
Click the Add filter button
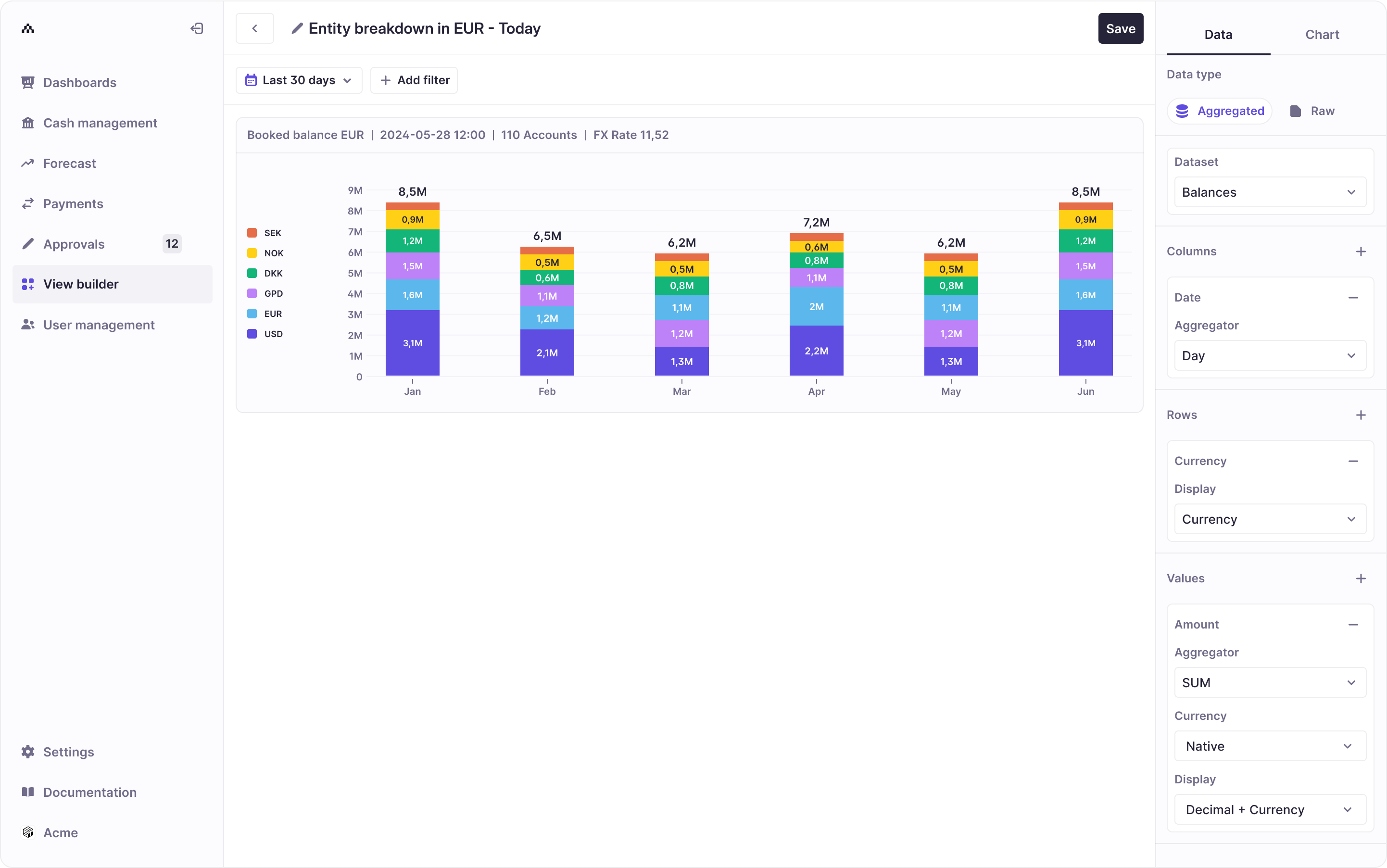pyautogui.click(x=414, y=80)
